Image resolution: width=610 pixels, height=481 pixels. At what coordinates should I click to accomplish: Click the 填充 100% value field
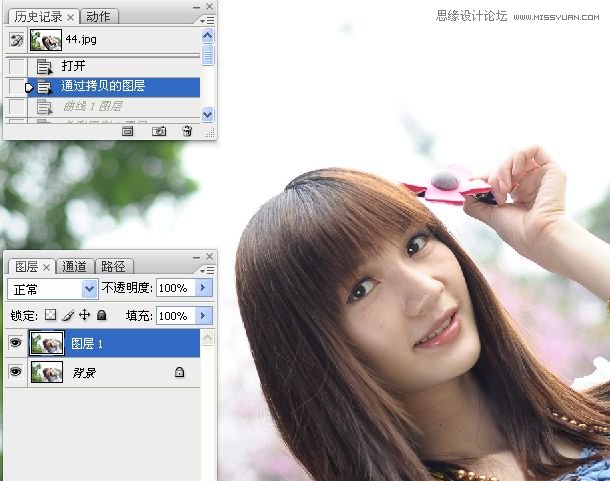[176, 316]
